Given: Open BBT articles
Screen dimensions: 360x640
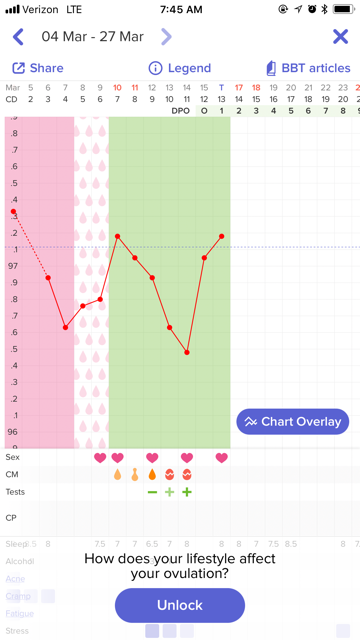Looking at the screenshot, I should pos(308,68).
